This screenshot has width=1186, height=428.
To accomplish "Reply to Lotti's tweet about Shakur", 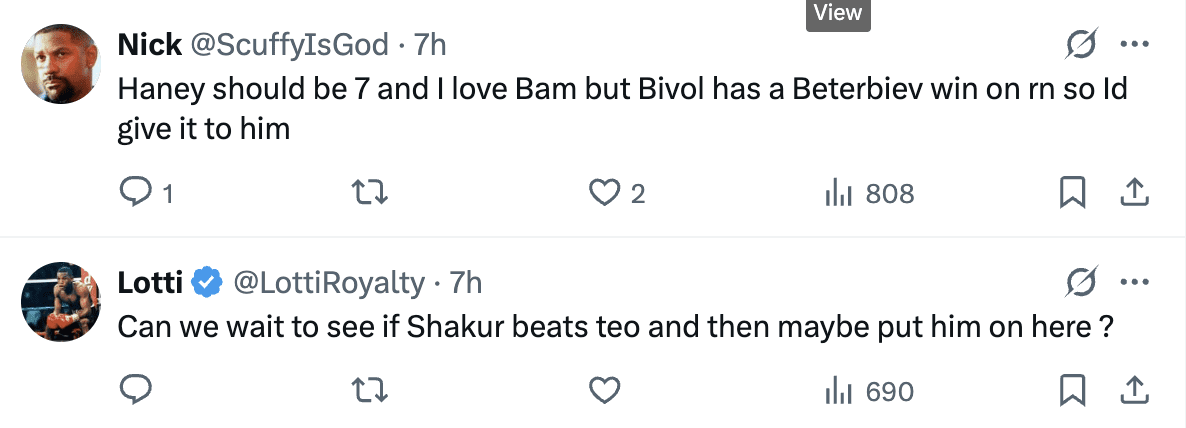I will (x=134, y=391).
